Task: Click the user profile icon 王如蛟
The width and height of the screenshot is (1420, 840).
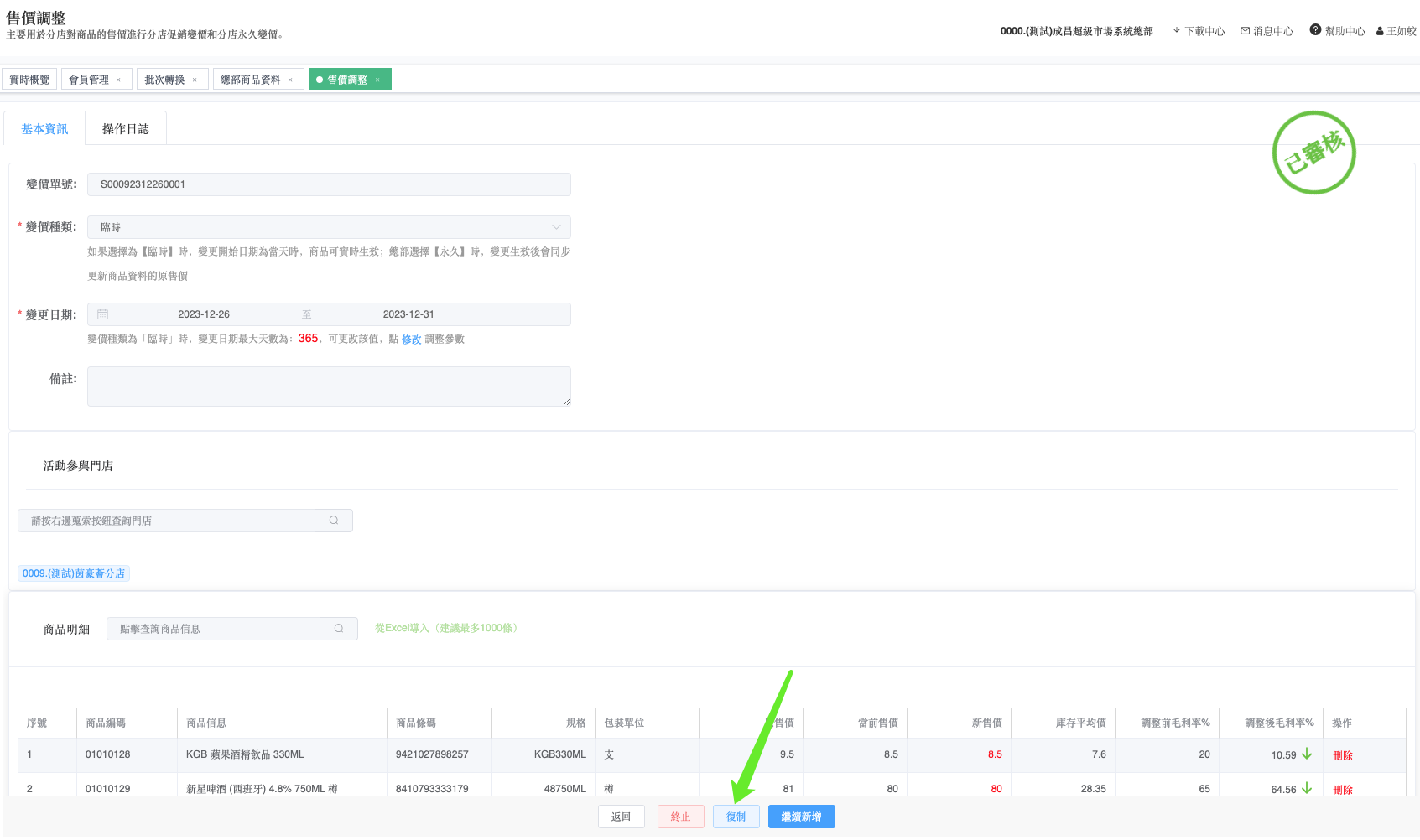Action: click(1380, 31)
